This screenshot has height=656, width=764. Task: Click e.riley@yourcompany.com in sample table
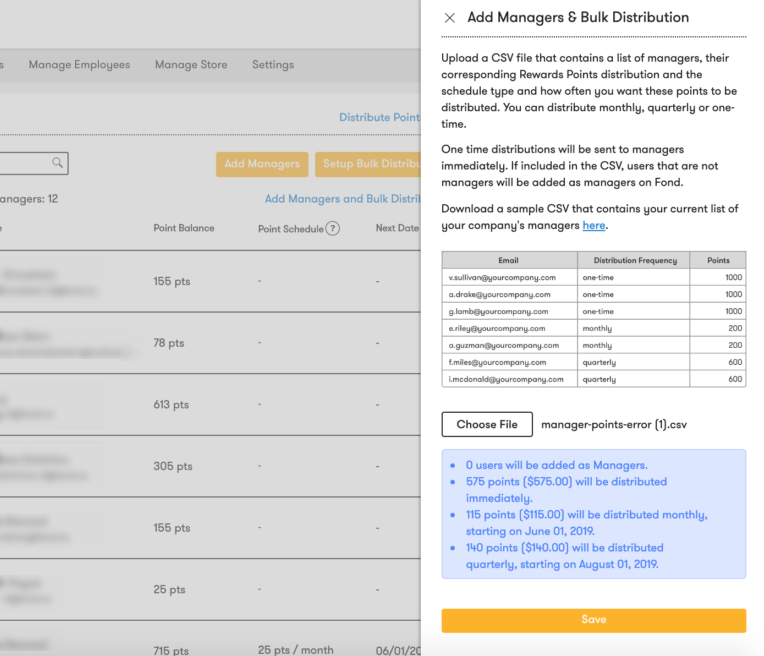497,328
